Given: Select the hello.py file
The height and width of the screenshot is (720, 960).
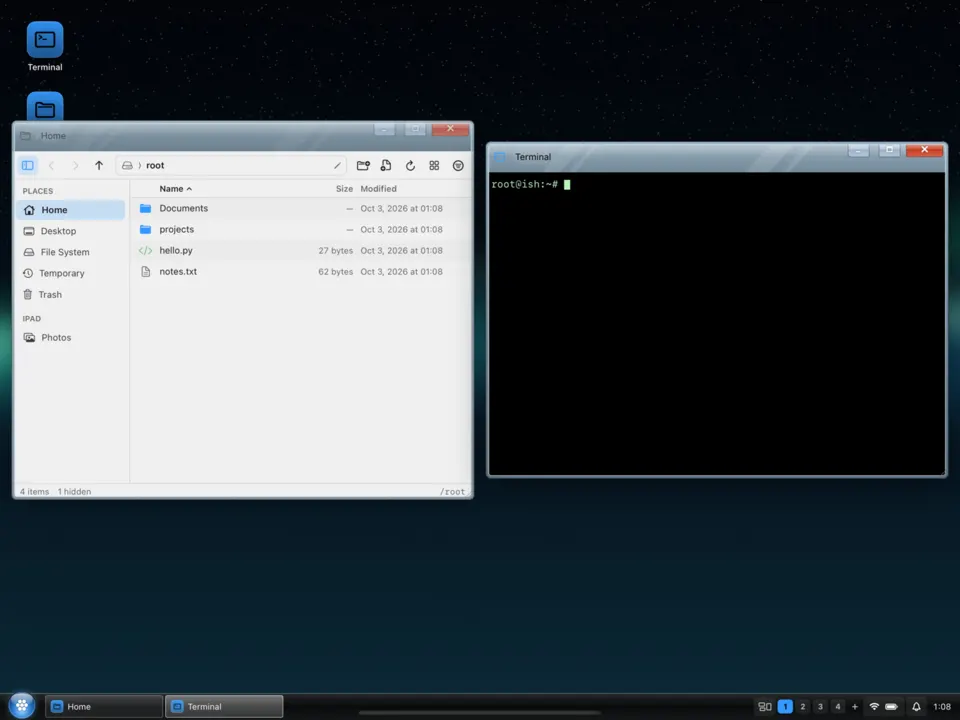Looking at the screenshot, I should [301, 250].
